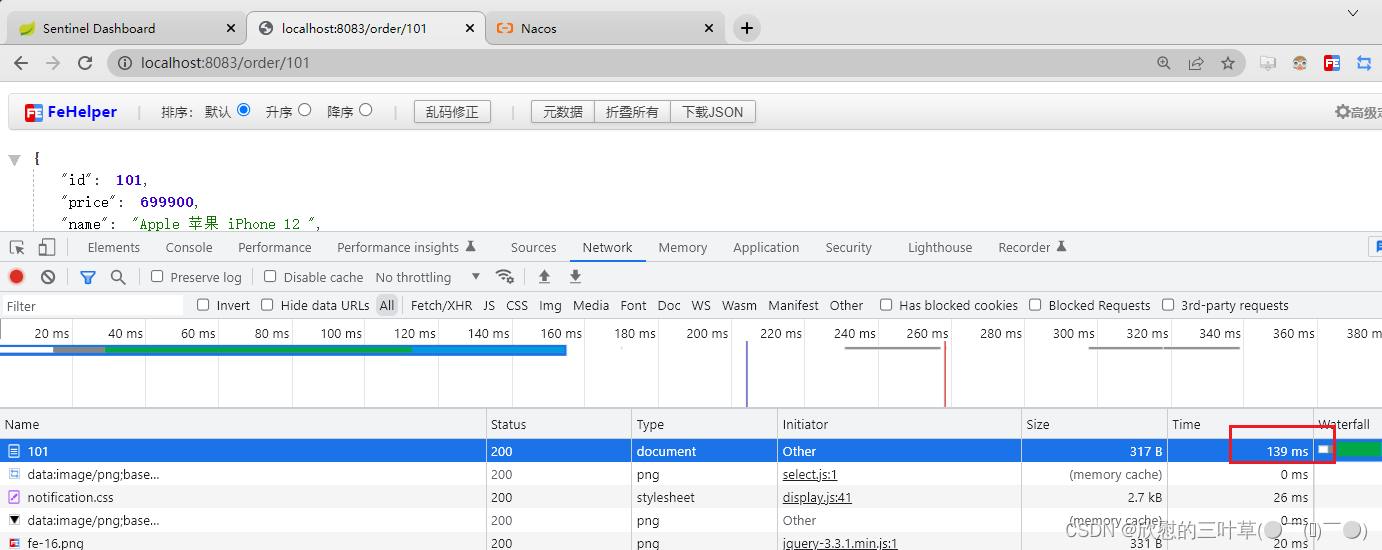Open display.js:41 initiator link
This screenshot has width=1382, height=550.
[817, 497]
